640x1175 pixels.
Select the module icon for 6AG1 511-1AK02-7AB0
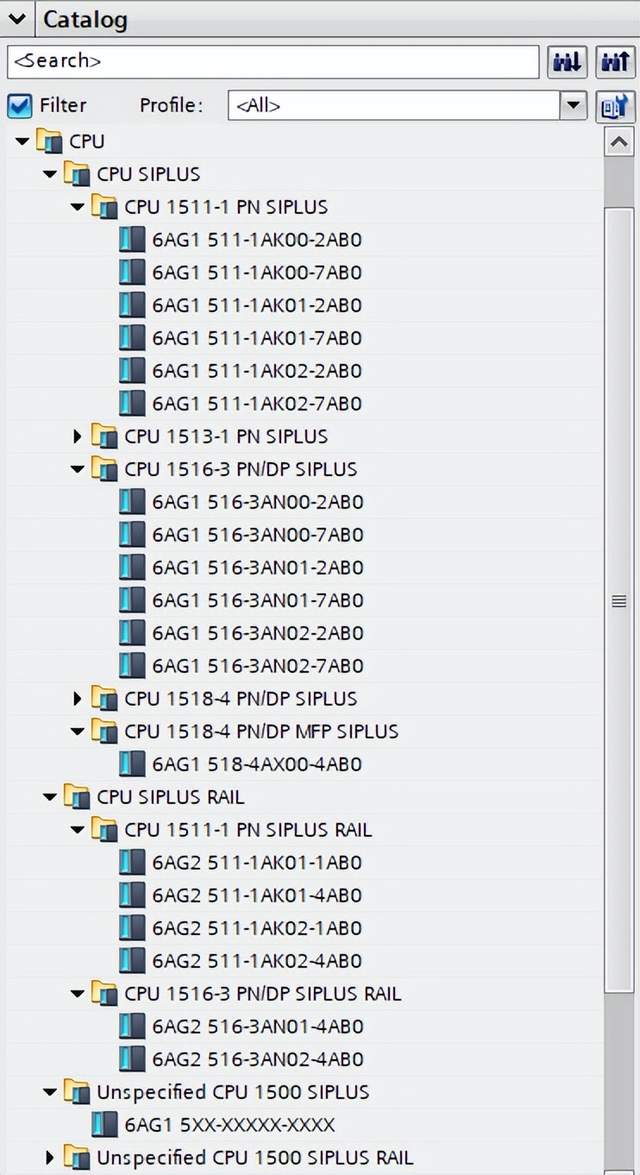coord(132,404)
